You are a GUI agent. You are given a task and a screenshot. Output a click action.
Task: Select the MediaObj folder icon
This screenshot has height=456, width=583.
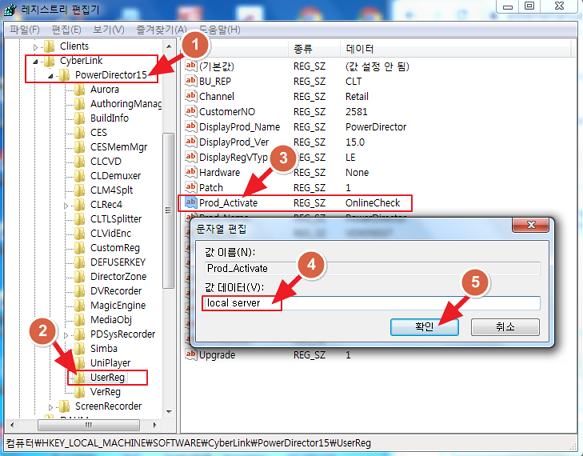tap(79, 320)
